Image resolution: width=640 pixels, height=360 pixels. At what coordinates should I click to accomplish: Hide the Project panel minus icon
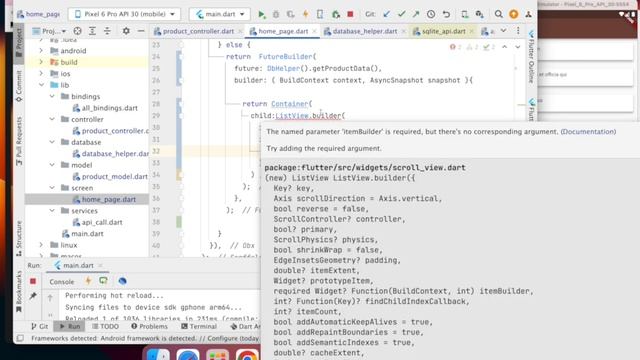[141, 31]
